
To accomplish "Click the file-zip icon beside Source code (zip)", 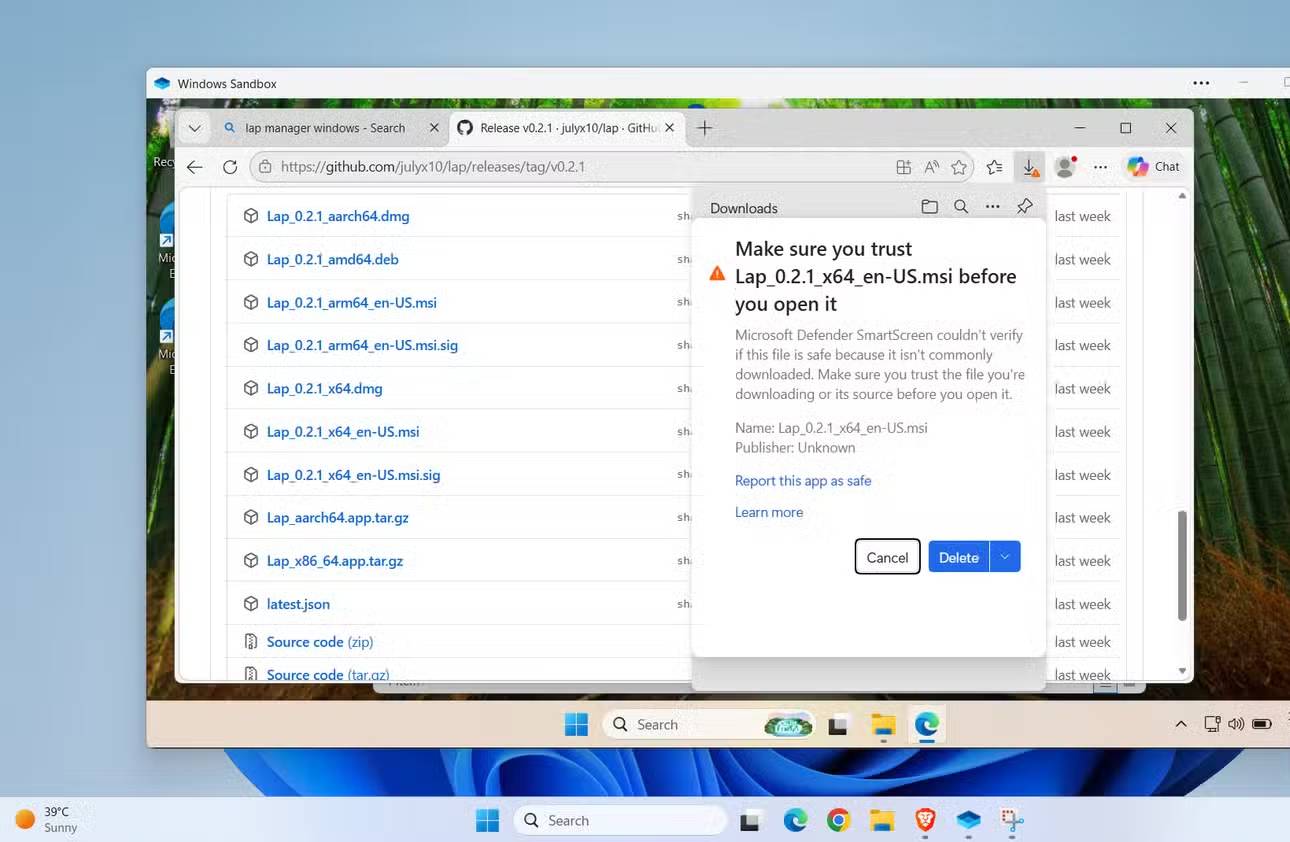I will [x=251, y=642].
